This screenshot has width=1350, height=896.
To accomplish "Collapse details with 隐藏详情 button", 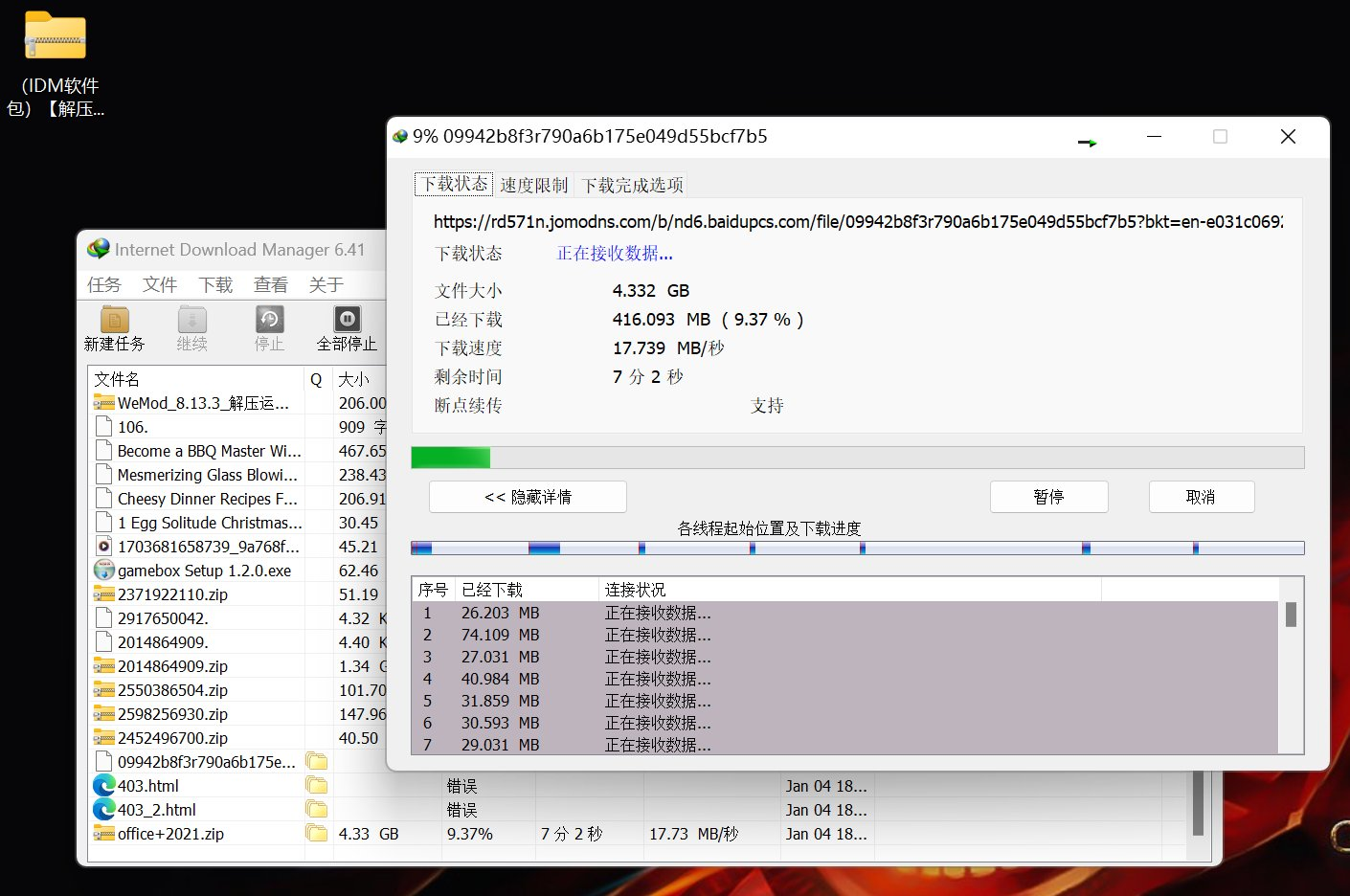I will [x=528, y=497].
